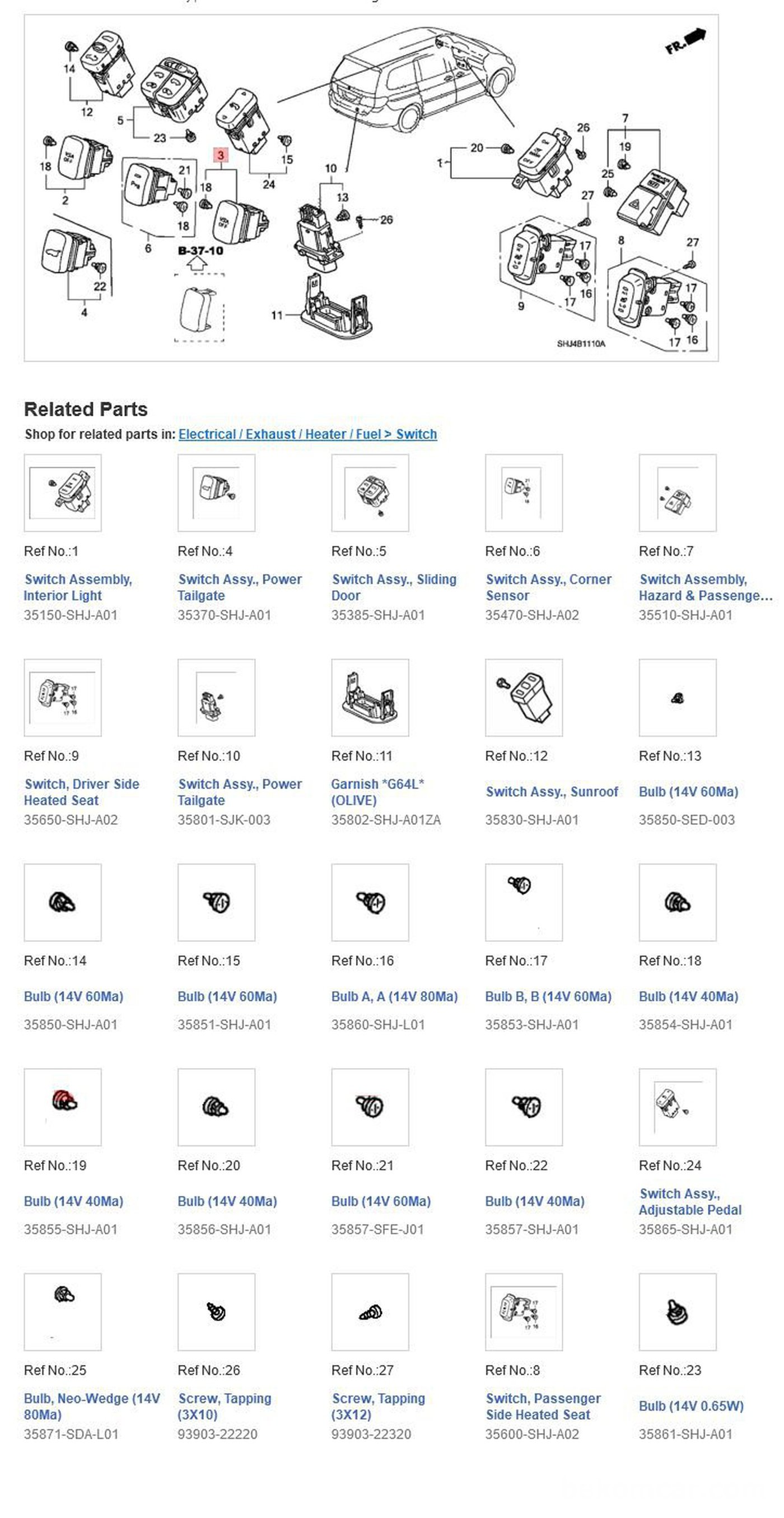Image resolution: width=784 pixels, height=1518 pixels.
Task: Select the Garnish G64L olive thumbnail image
Action: coord(370,697)
